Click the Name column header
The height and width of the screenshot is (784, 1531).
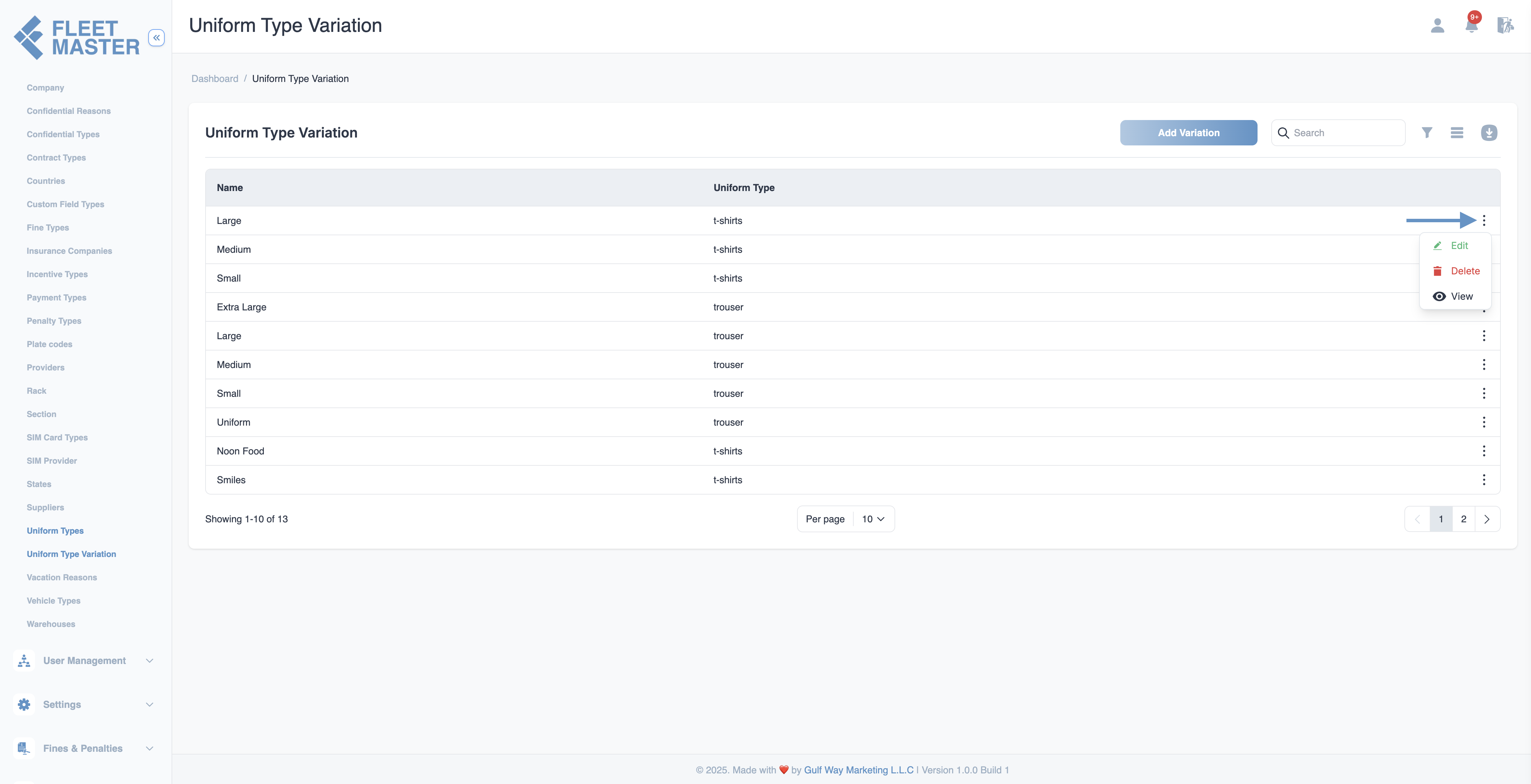click(x=230, y=188)
